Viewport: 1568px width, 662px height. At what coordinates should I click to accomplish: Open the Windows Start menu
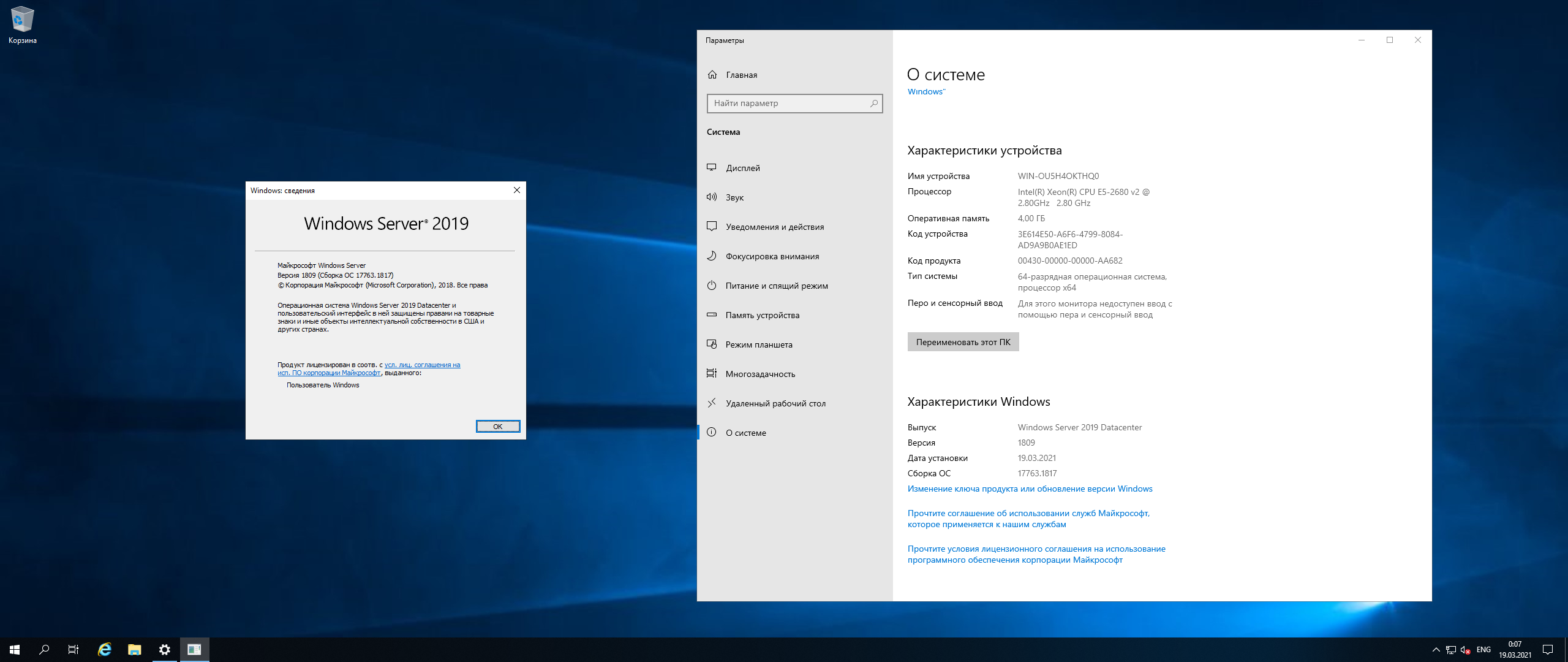(x=15, y=650)
